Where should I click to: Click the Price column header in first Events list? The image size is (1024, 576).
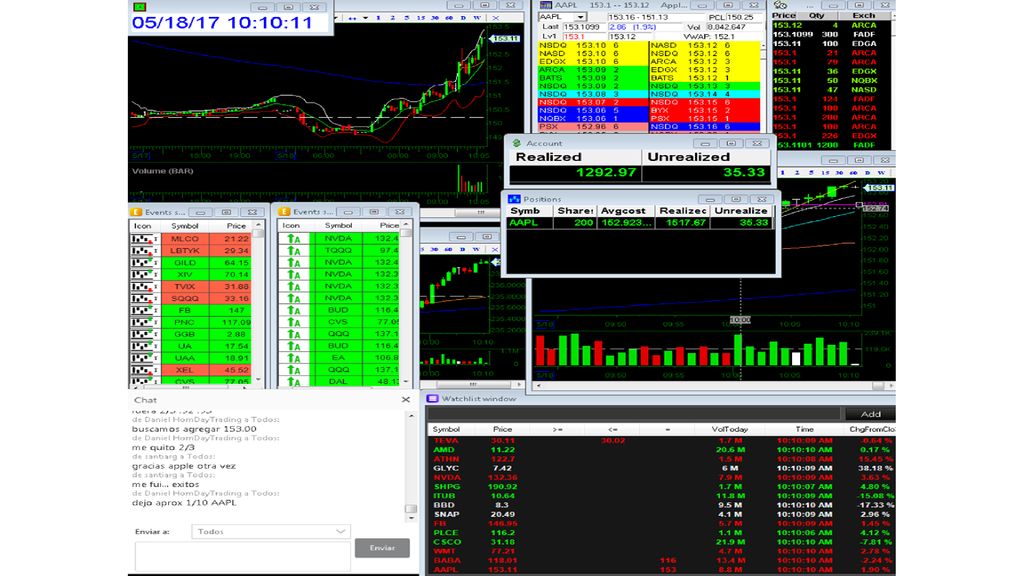pos(236,226)
